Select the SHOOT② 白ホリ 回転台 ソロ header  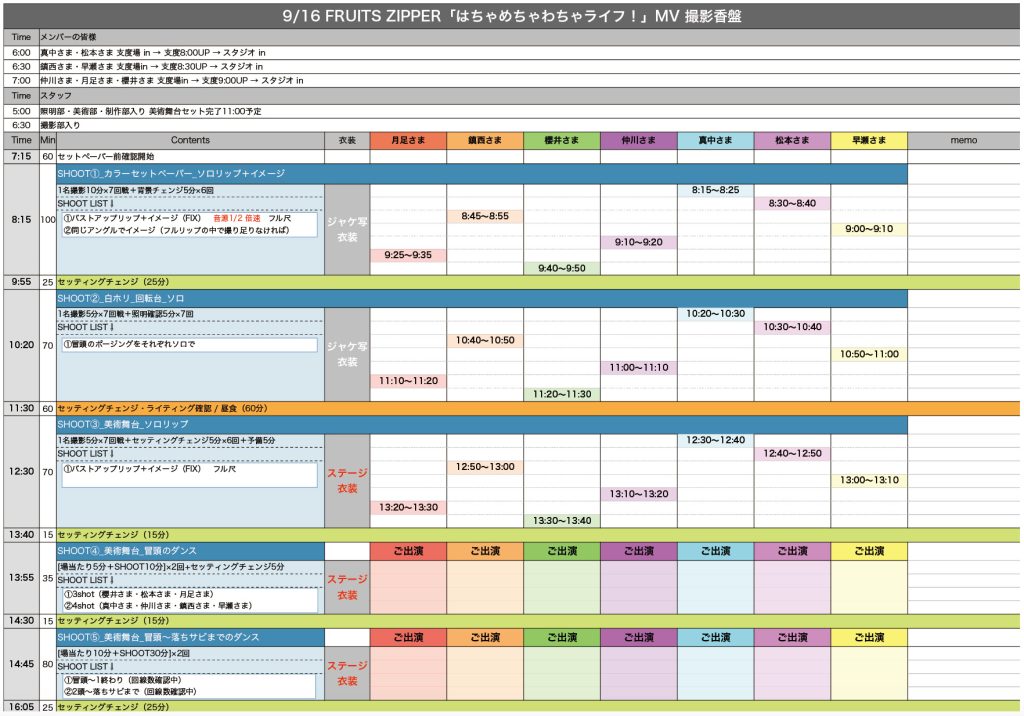coord(190,299)
